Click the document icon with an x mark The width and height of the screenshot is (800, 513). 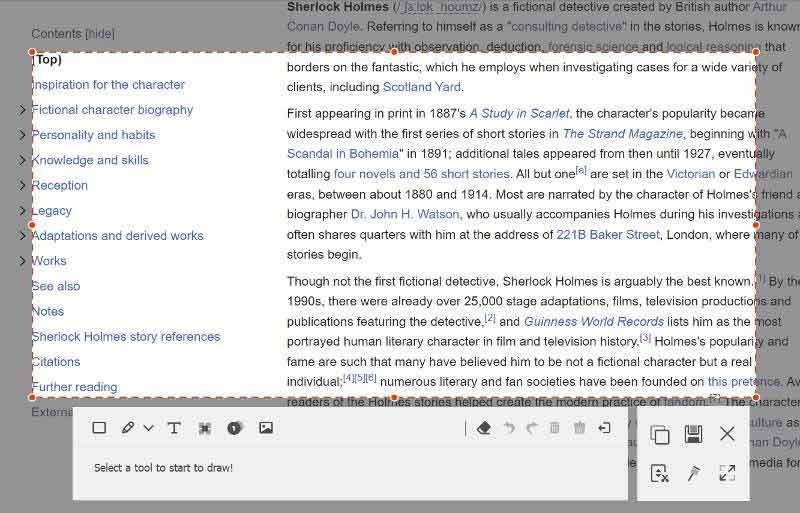[660, 473]
